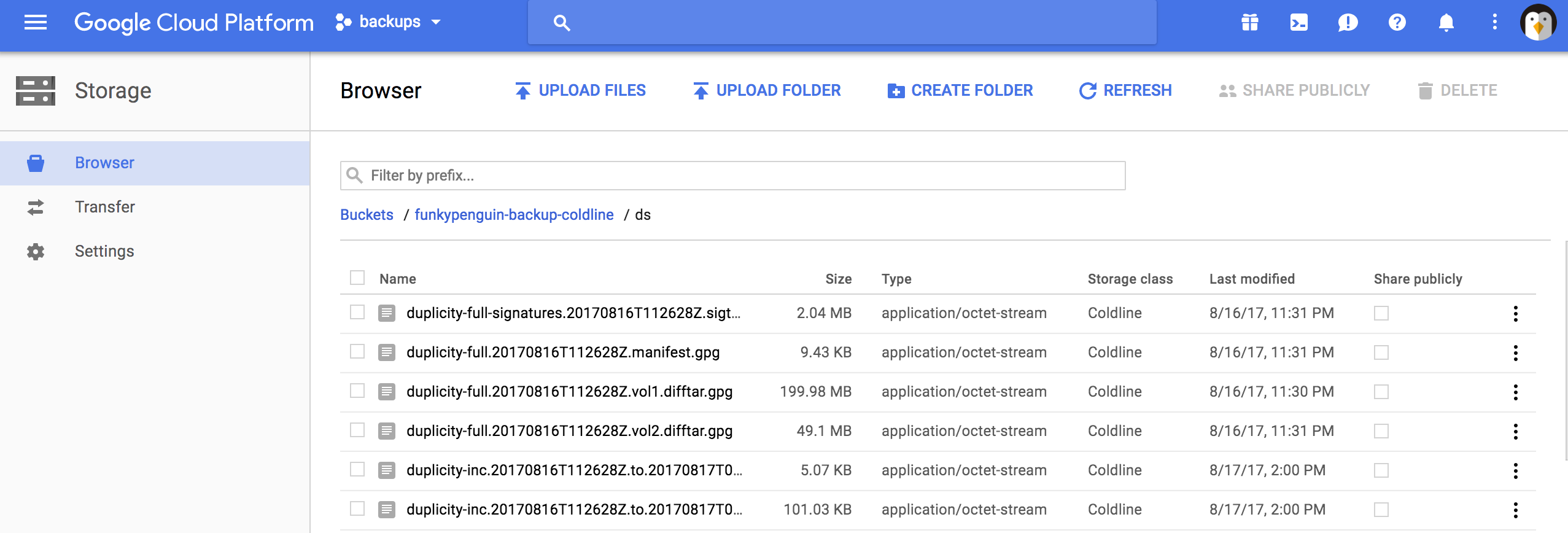Show notifications bell
This screenshot has height=533, width=1568.
(x=1446, y=23)
